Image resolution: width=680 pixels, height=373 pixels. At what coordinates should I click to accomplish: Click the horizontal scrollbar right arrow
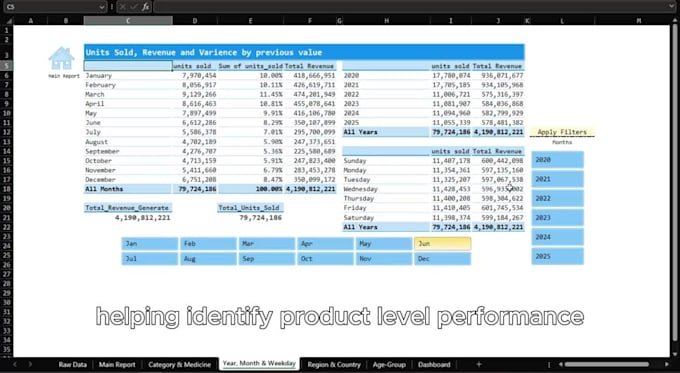tap(667, 364)
